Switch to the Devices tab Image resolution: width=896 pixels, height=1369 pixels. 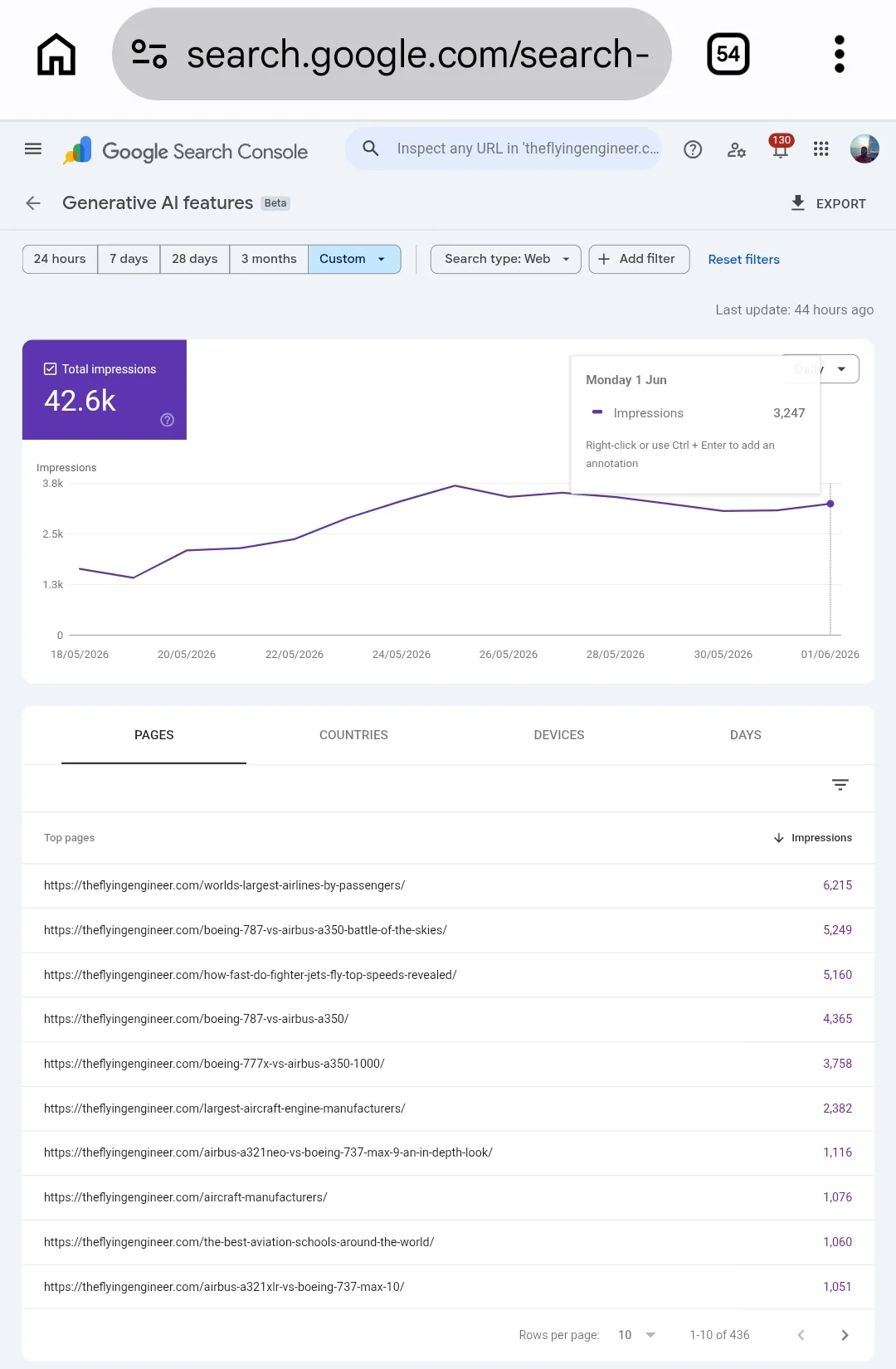(x=559, y=735)
